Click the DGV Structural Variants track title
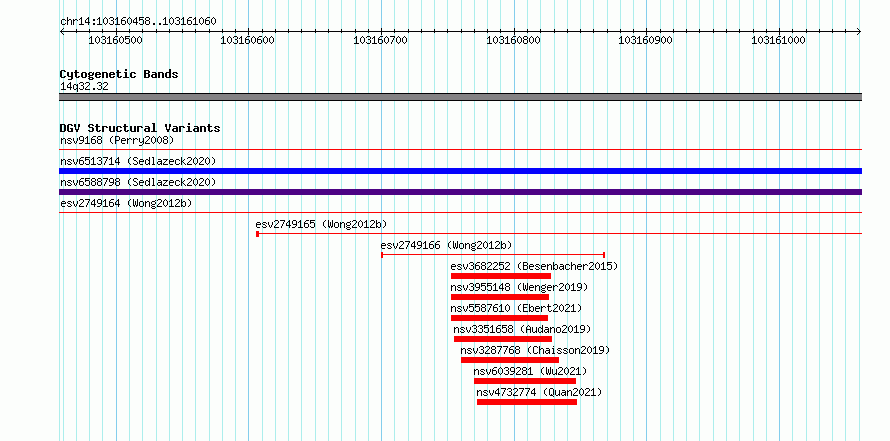 (140, 128)
